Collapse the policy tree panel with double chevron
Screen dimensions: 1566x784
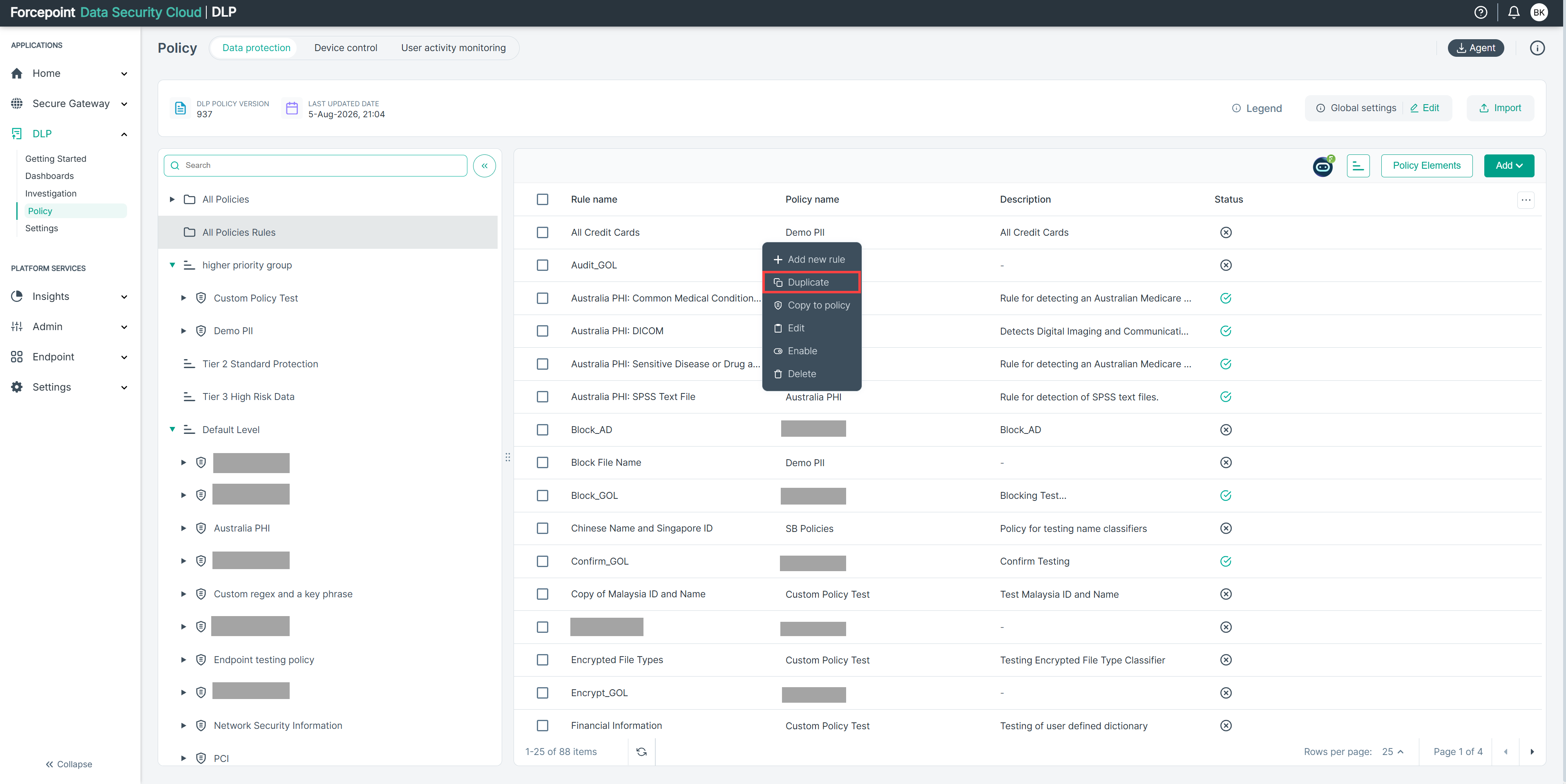485,166
